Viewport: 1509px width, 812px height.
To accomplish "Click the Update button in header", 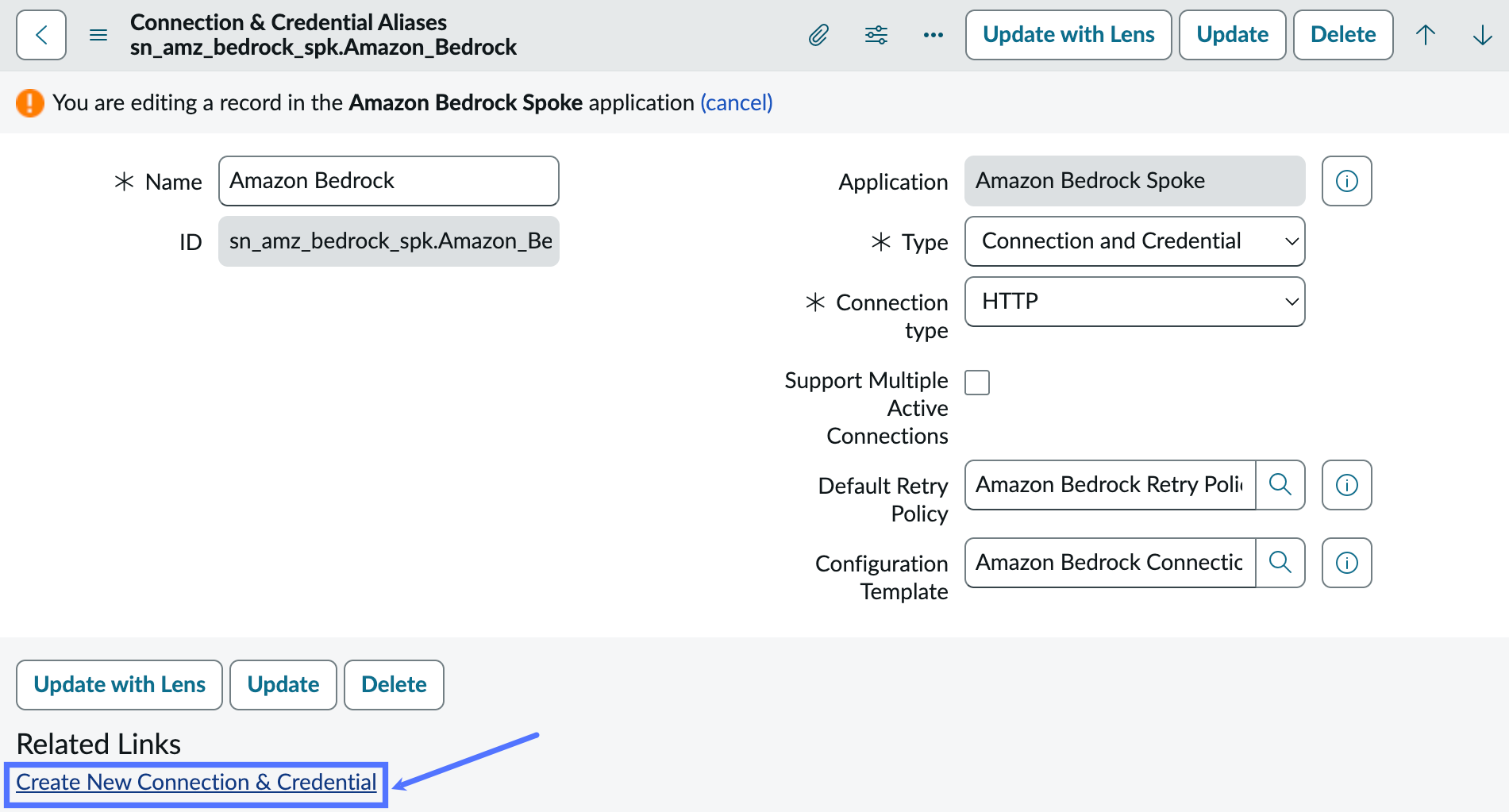I will pos(1233,35).
